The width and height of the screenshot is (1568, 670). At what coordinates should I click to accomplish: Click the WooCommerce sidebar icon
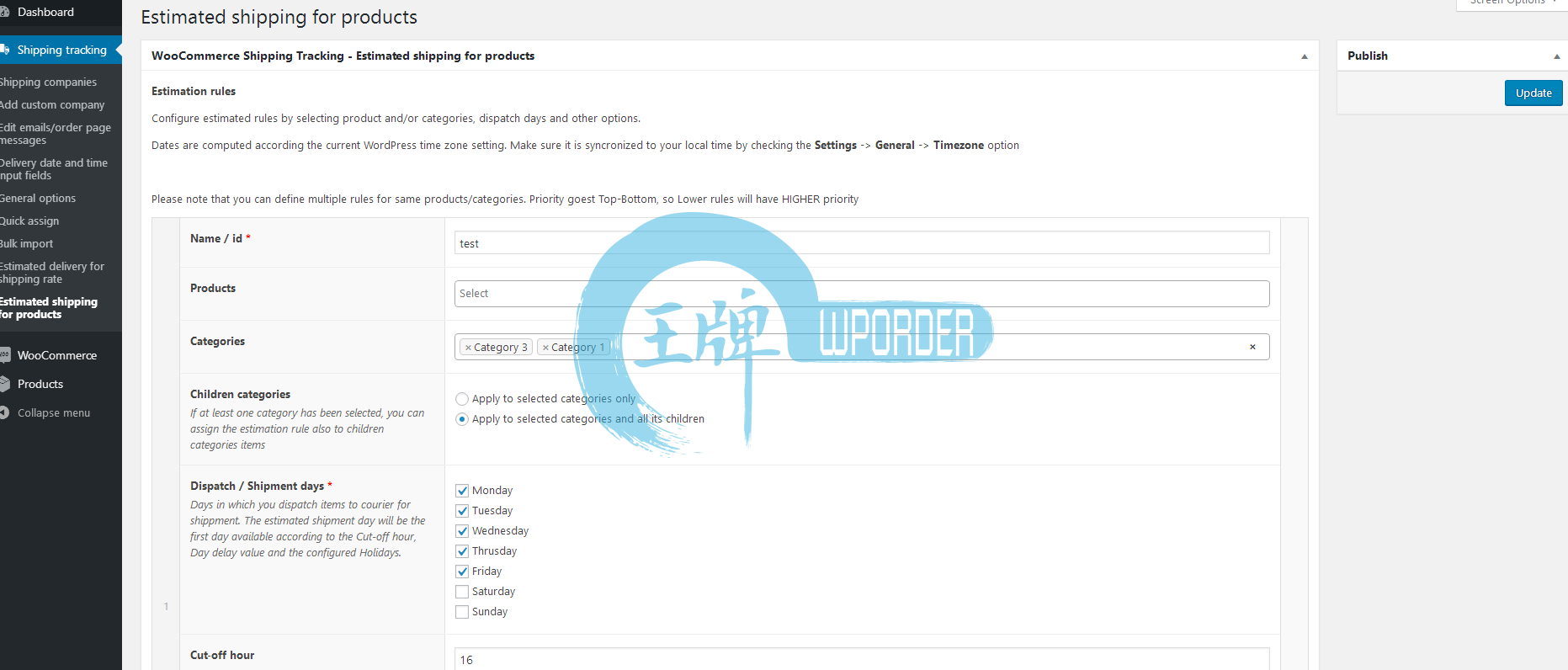pos(4,355)
